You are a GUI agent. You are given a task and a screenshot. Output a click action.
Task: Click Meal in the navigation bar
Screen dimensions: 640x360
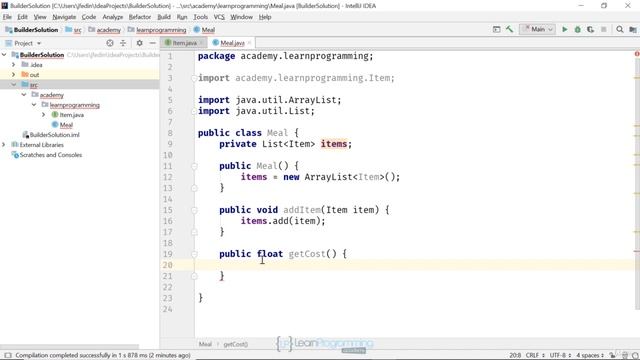coord(204,30)
